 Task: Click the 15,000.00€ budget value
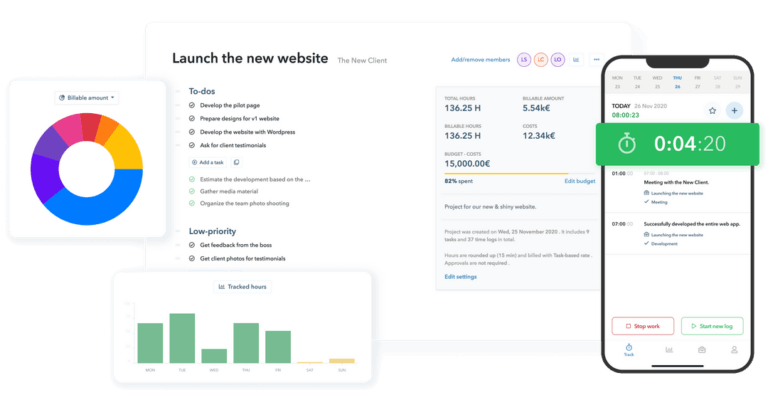(x=467, y=164)
